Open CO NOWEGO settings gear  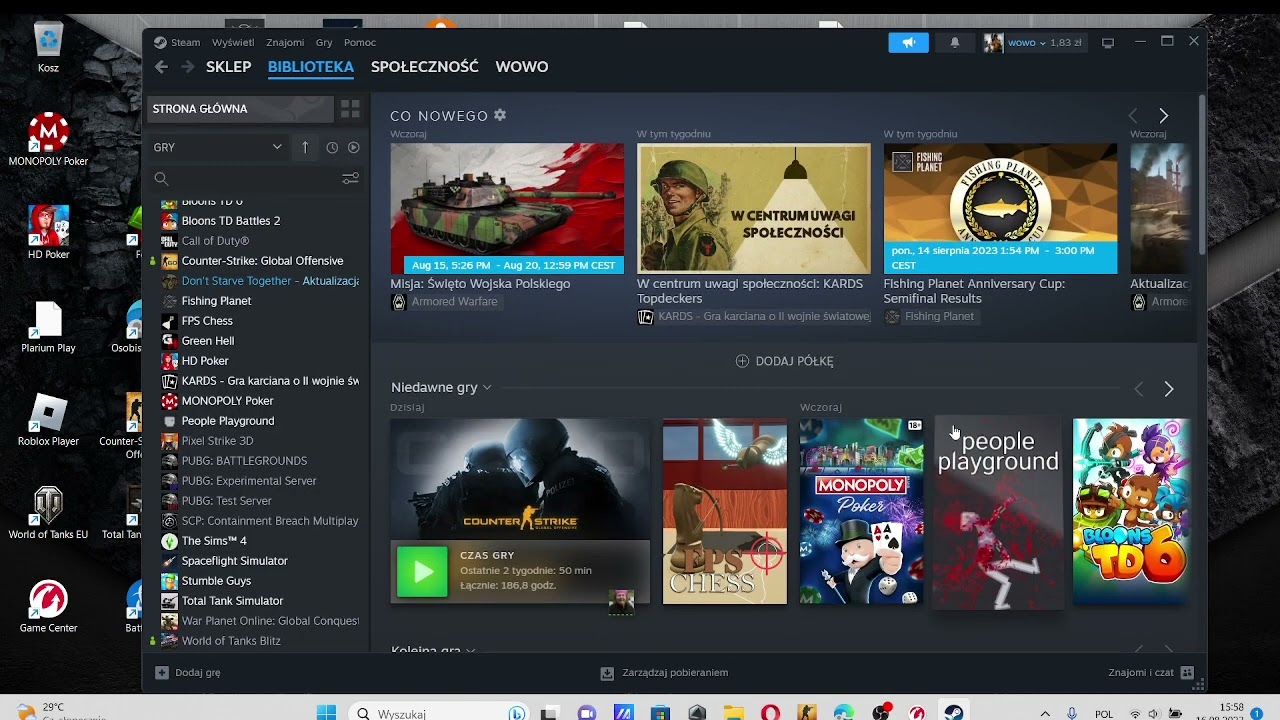(500, 115)
